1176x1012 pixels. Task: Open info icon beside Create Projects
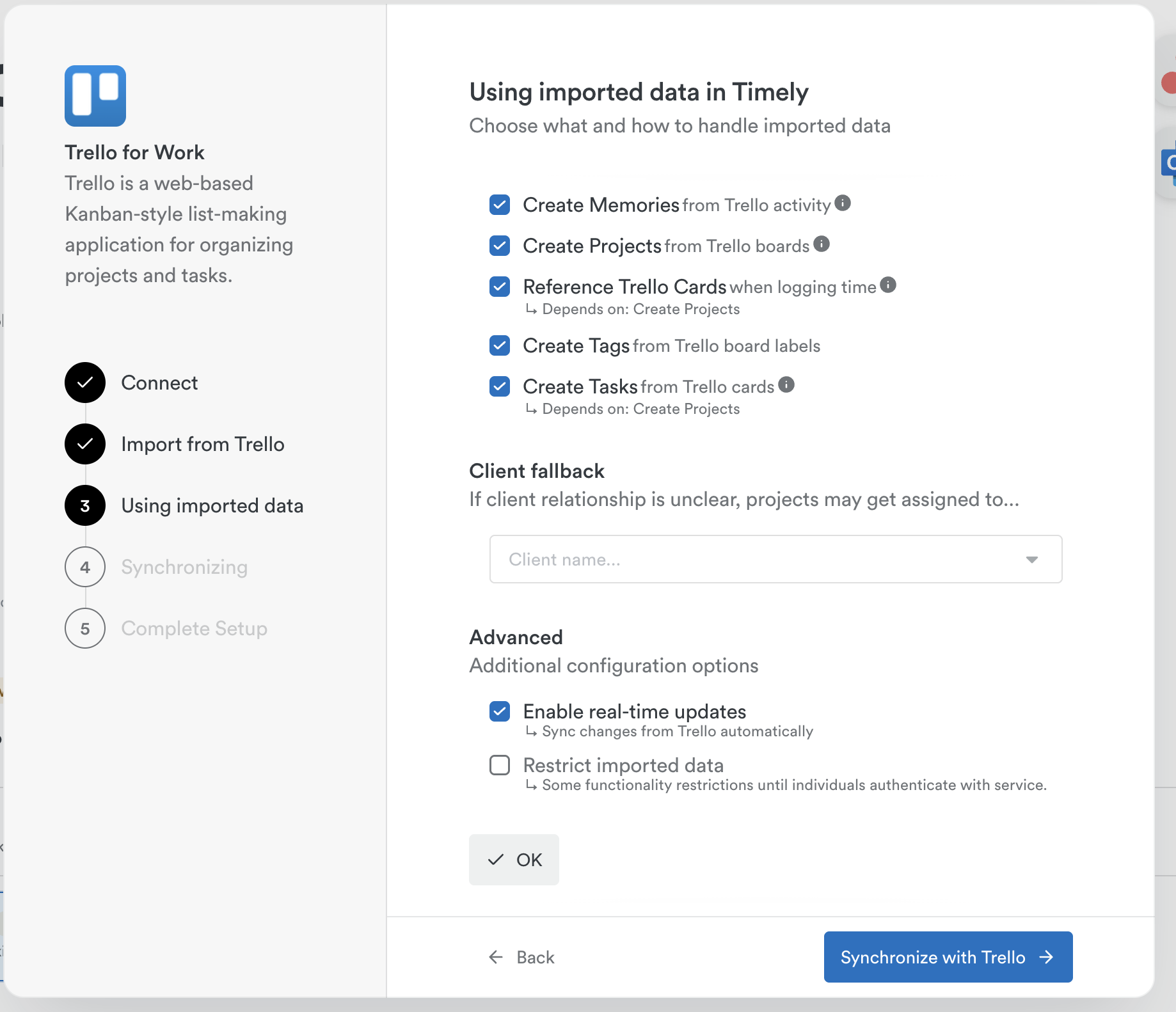(x=822, y=244)
